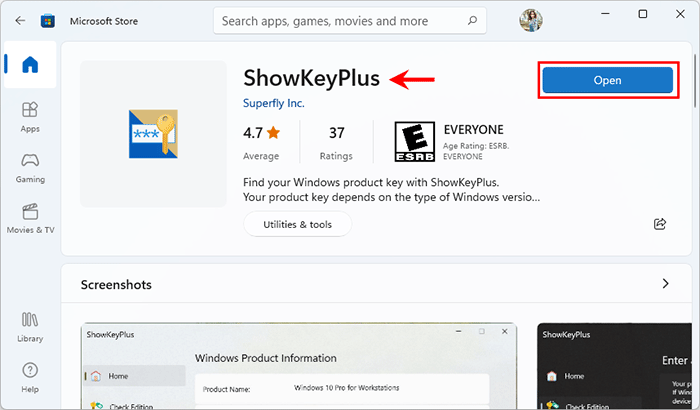Click the 4.7 Average rating

(261, 142)
